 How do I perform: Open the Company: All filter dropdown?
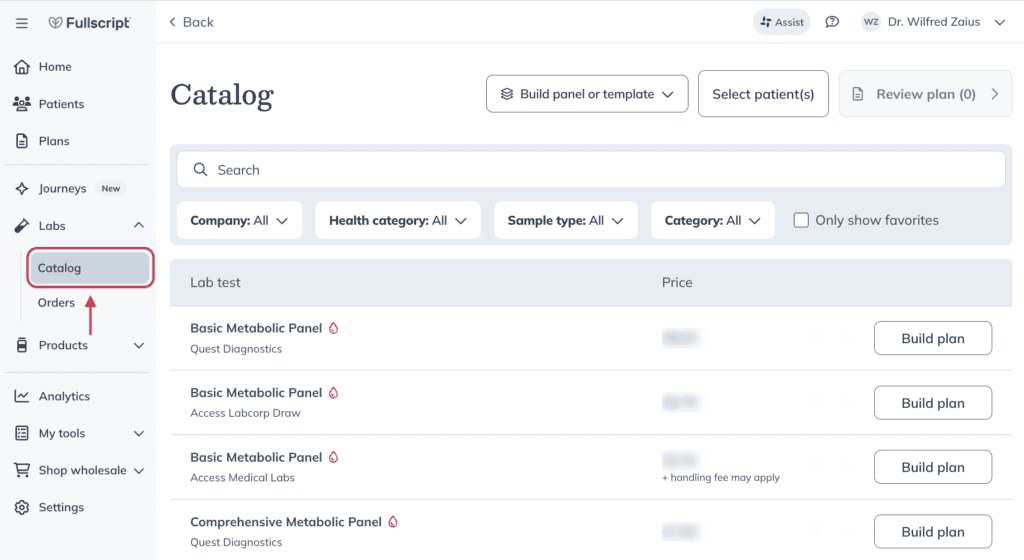click(x=239, y=221)
